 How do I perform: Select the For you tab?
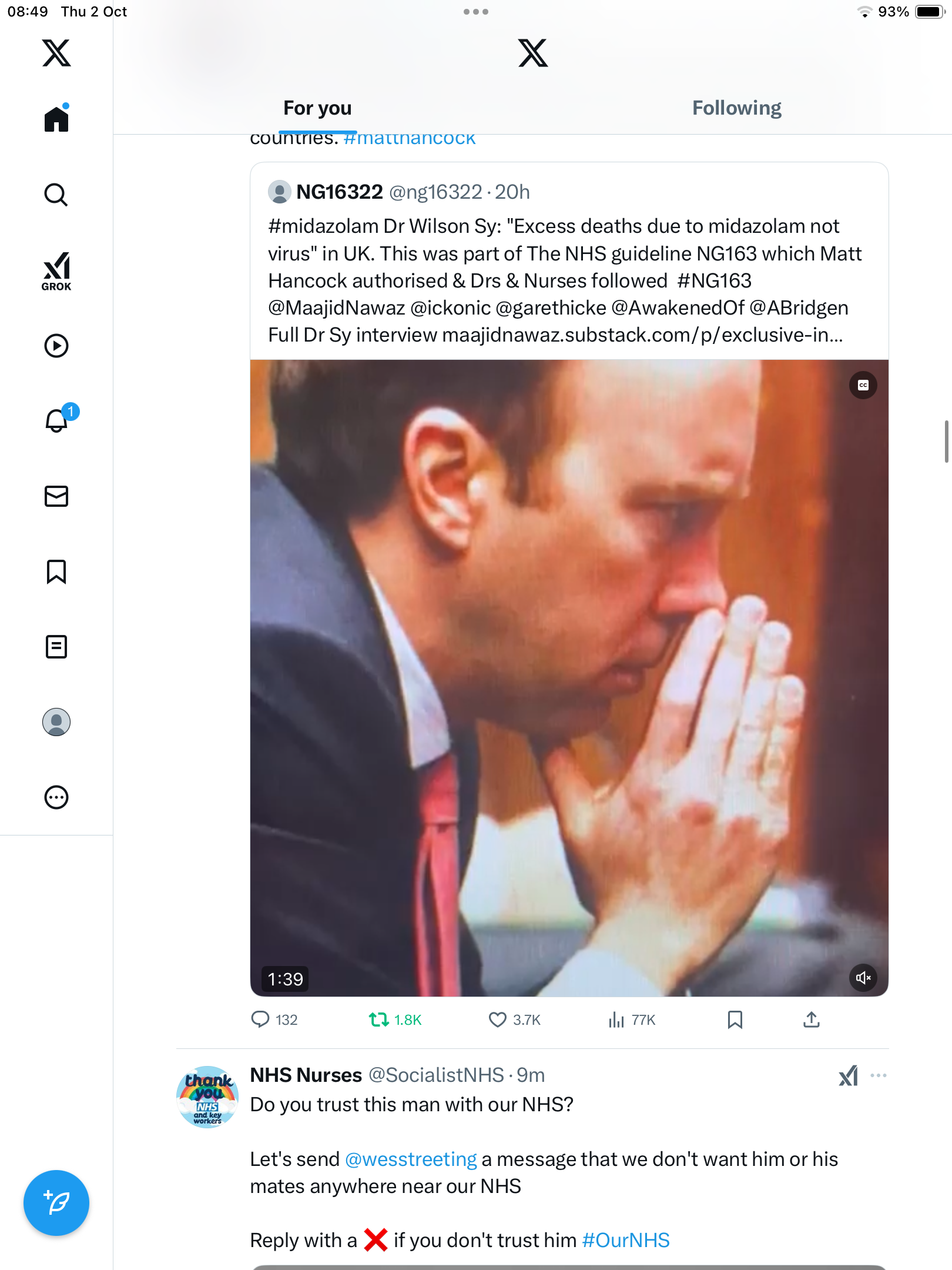pyautogui.click(x=317, y=108)
